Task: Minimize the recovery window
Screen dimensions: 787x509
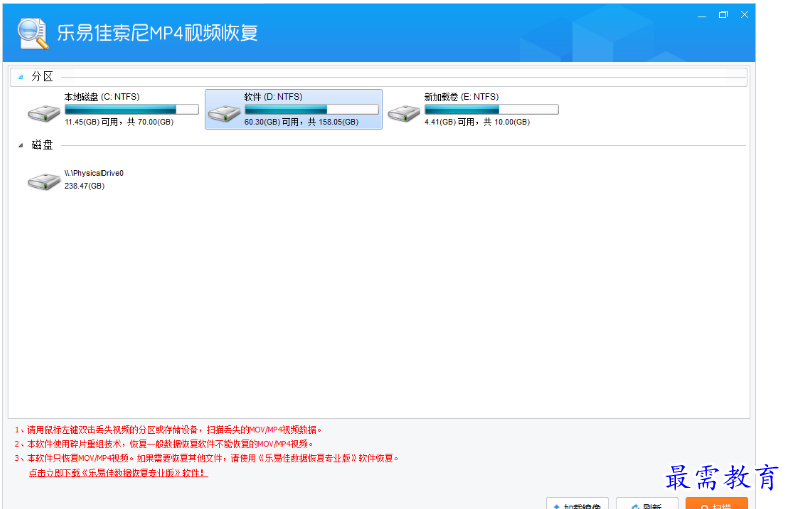Action: click(x=702, y=16)
